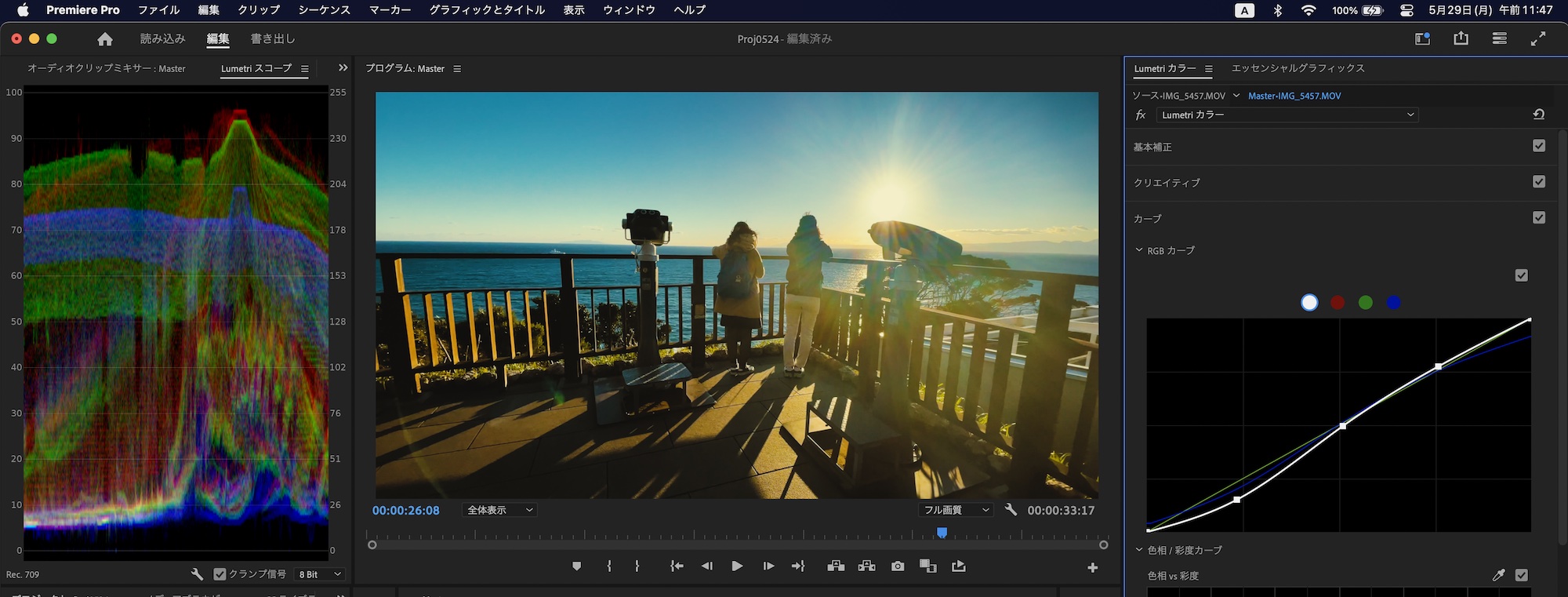The width and height of the screenshot is (1568, 597).
Task: Switch to the 書き出し workspace
Action: 273,38
